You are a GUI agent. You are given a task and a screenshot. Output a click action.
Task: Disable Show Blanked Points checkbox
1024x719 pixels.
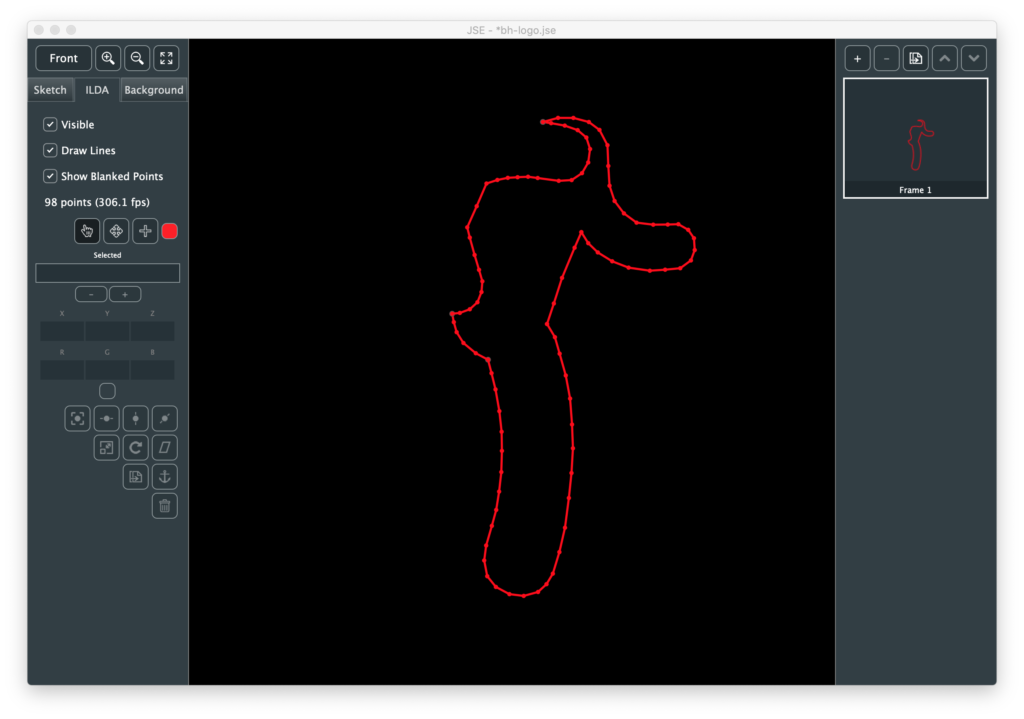pyautogui.click(x=50, y=177)
